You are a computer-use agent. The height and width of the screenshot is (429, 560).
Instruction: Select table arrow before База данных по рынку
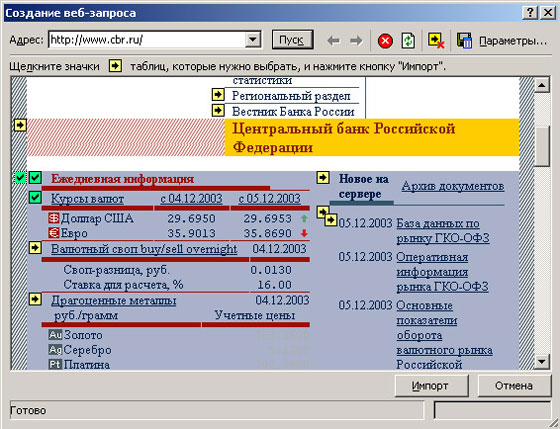[x=331, y=220]
